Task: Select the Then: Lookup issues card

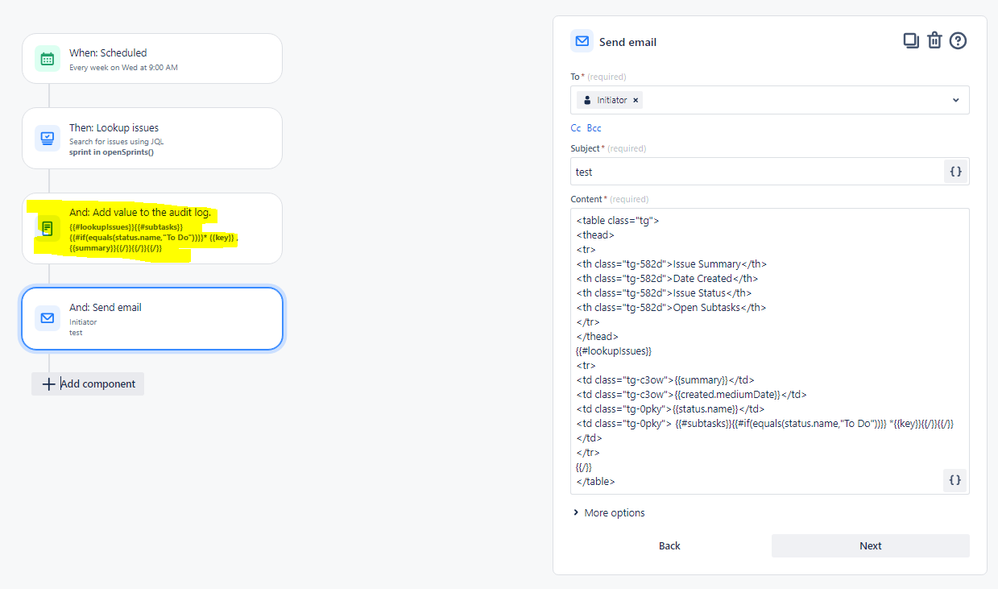Action: (x=152, y=138)
